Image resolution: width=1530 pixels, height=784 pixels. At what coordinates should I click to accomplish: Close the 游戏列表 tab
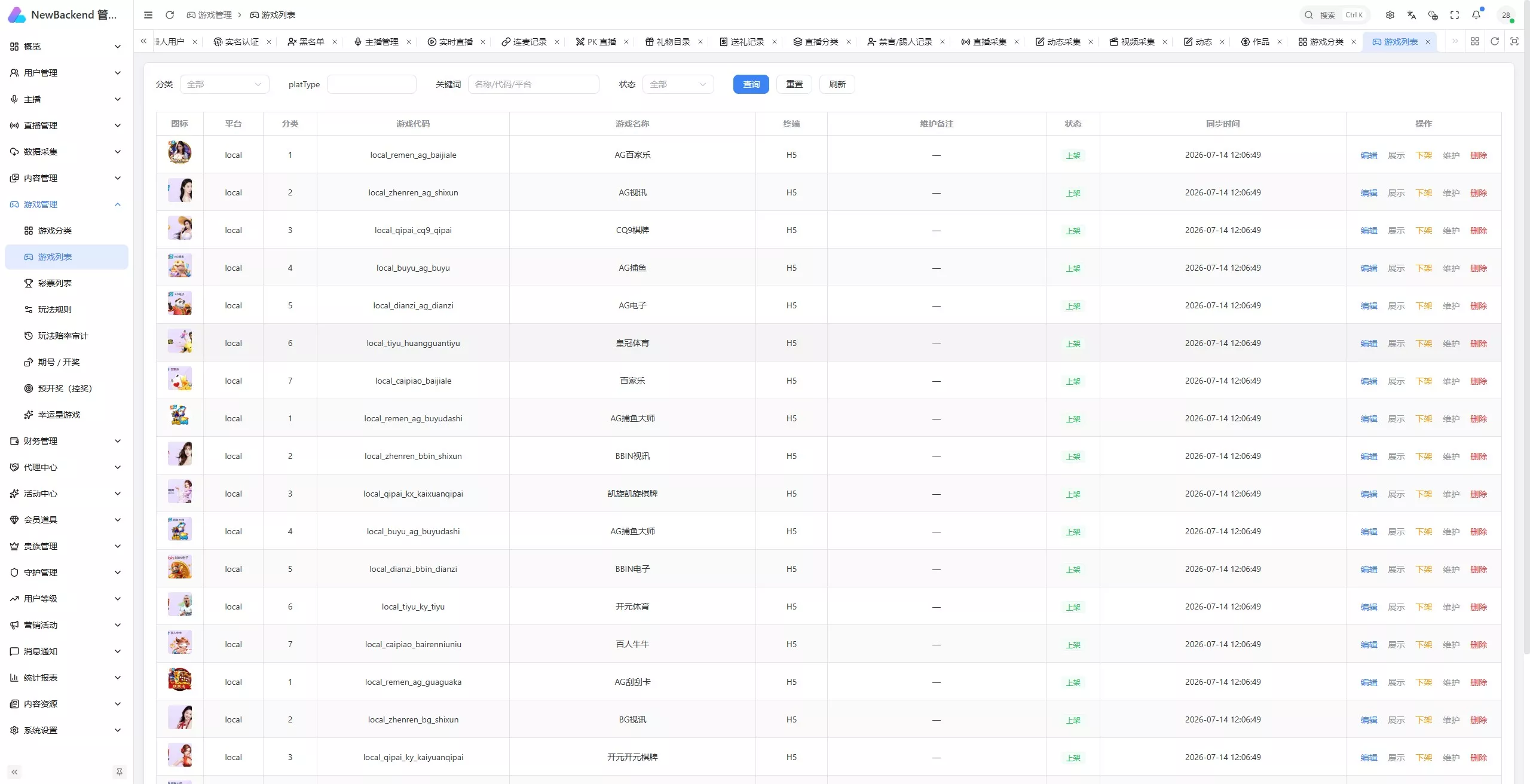[1428, 42]
